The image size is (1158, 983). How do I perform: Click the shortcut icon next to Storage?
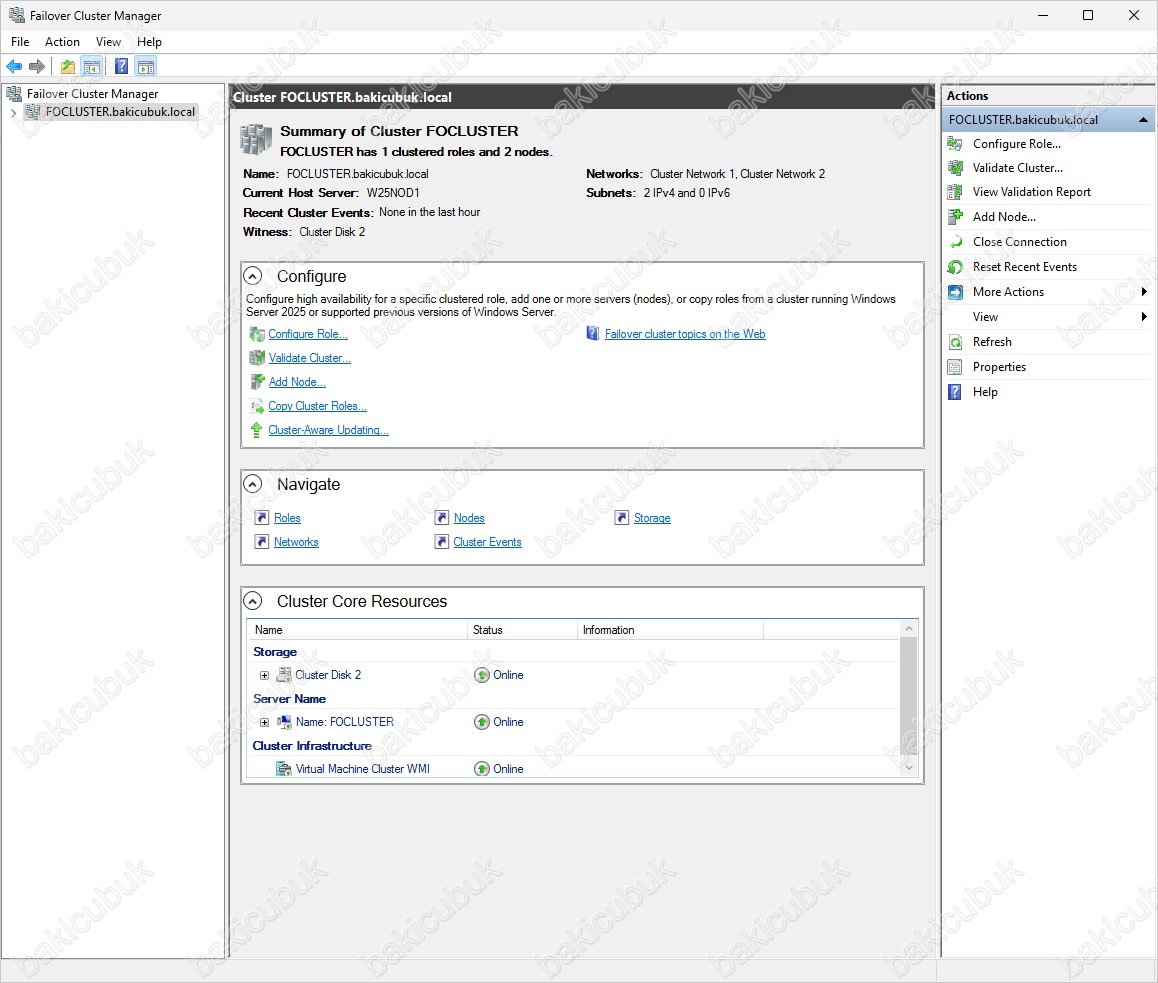click(621, 518)
